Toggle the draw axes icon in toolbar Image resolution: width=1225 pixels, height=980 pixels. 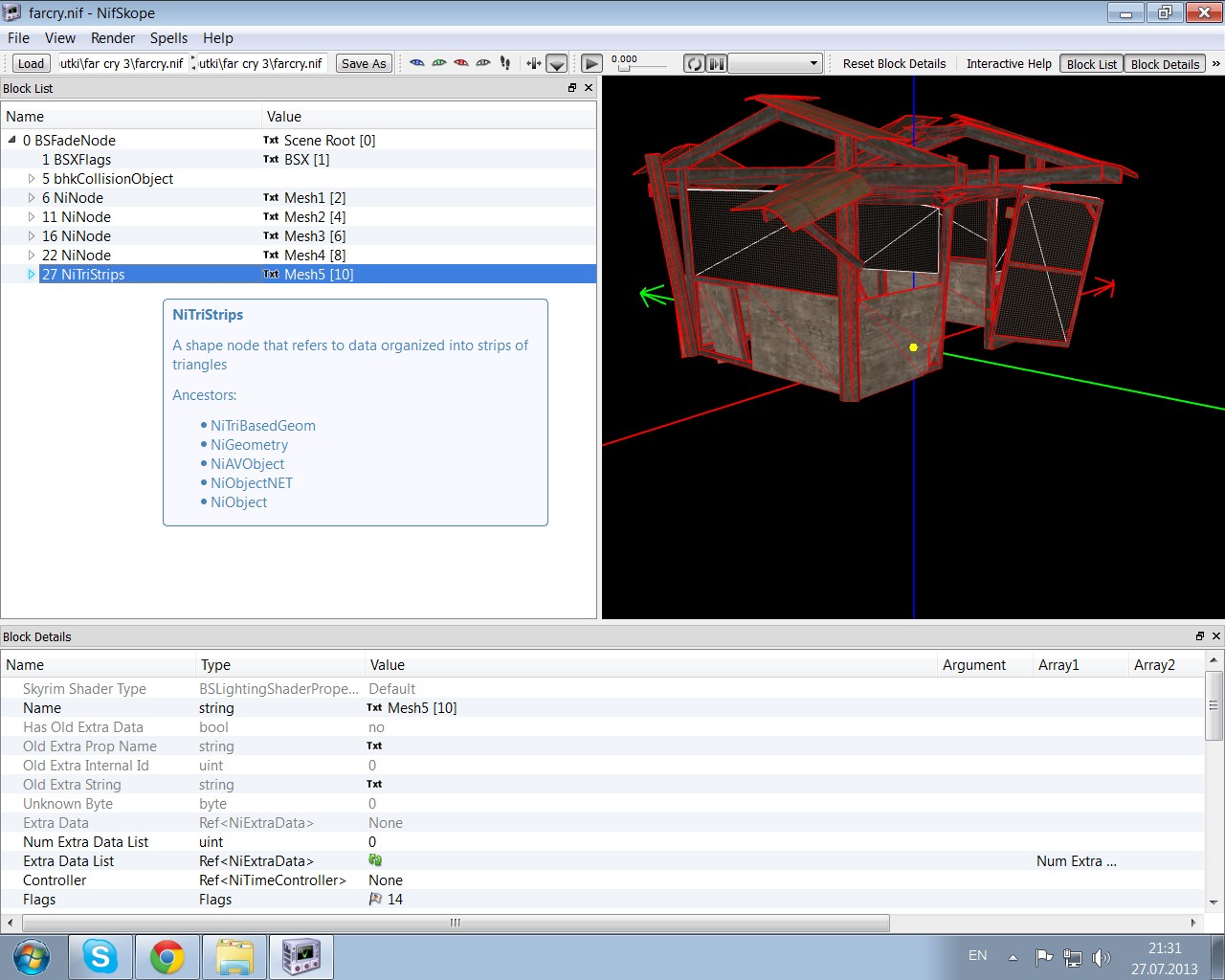[x=534, y=63]
